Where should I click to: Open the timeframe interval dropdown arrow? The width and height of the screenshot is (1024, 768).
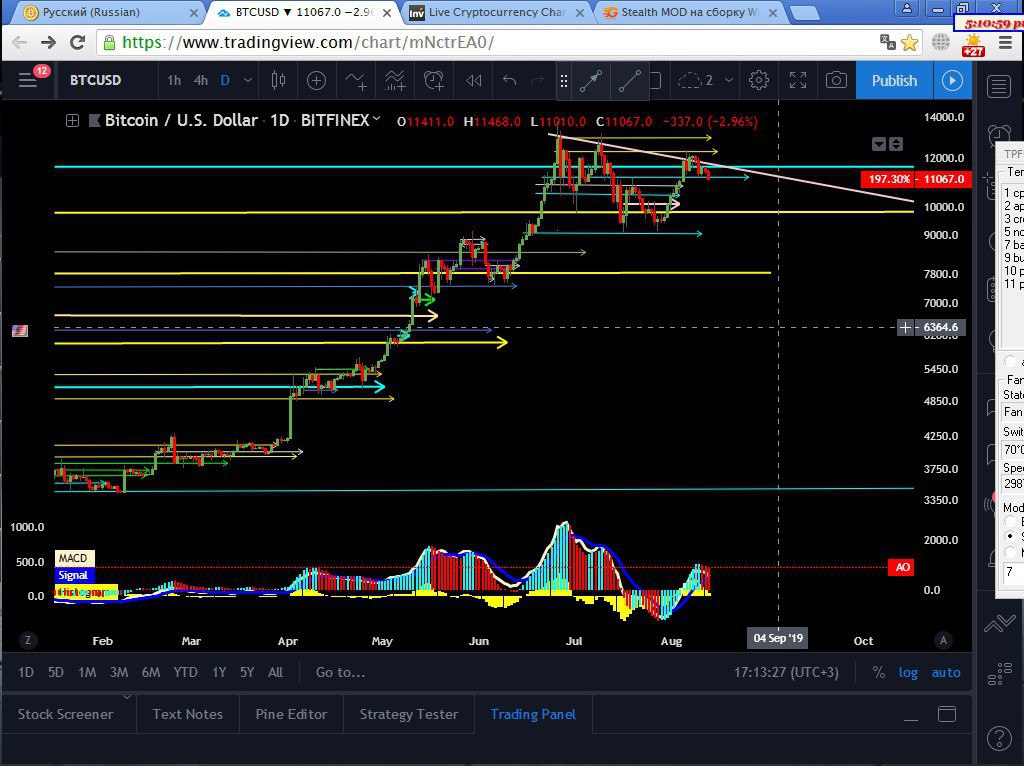[248, 80]
